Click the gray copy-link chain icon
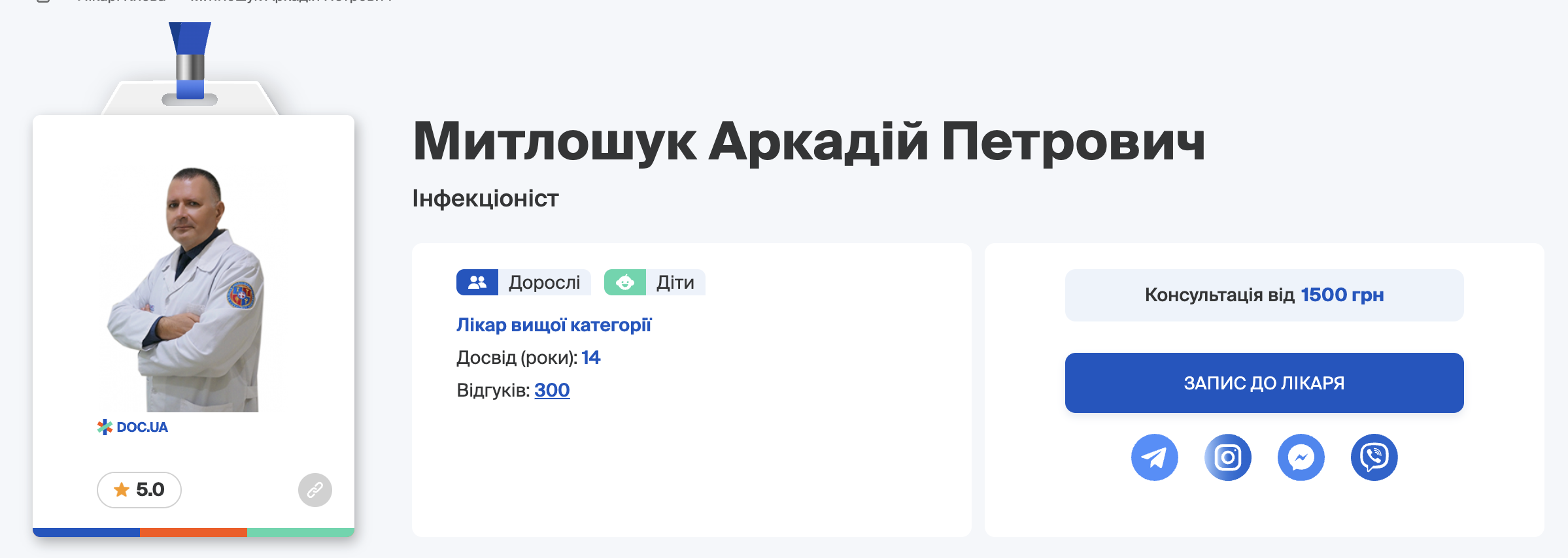 (x=315, y=490)
